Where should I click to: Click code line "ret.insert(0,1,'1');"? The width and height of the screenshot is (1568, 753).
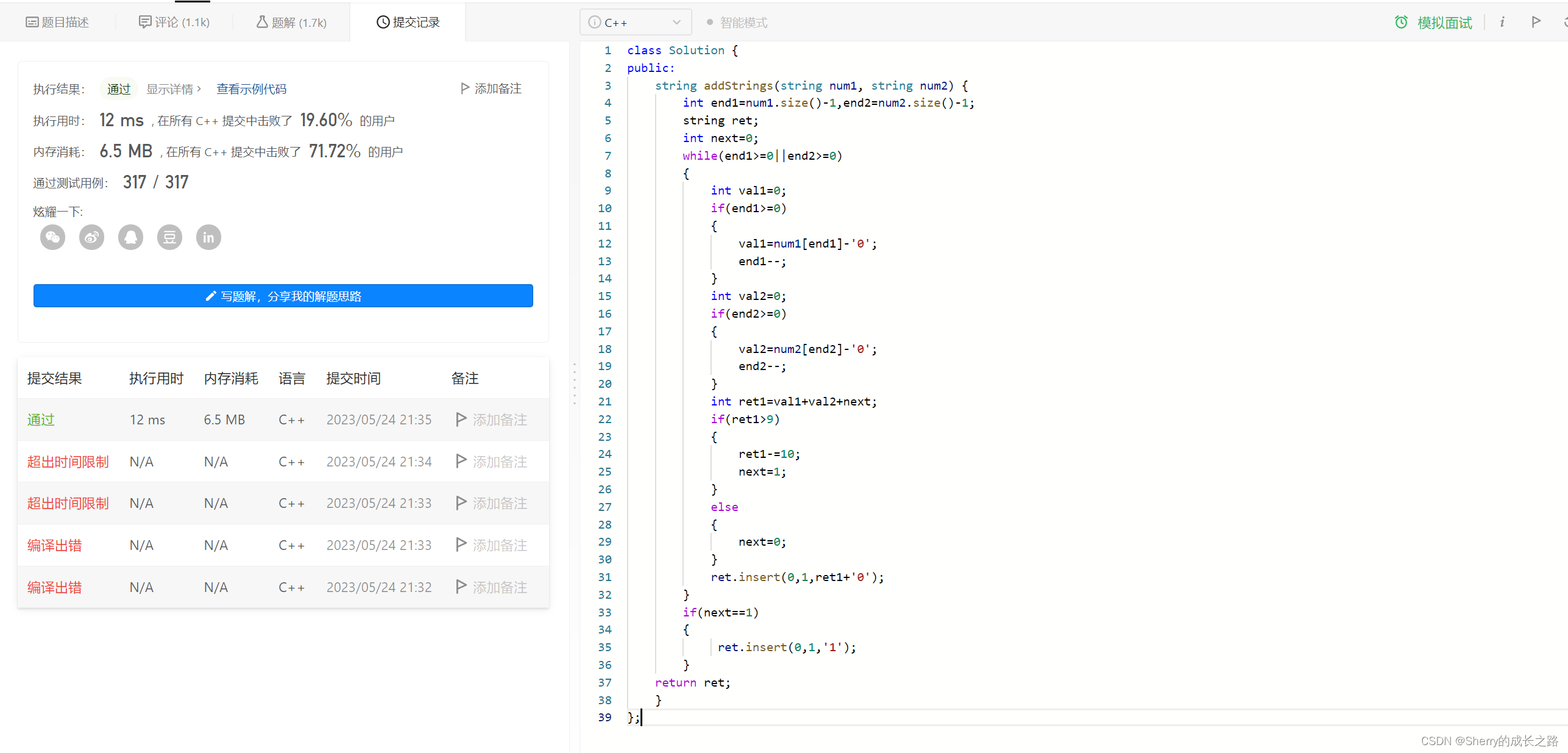point(787,647)
